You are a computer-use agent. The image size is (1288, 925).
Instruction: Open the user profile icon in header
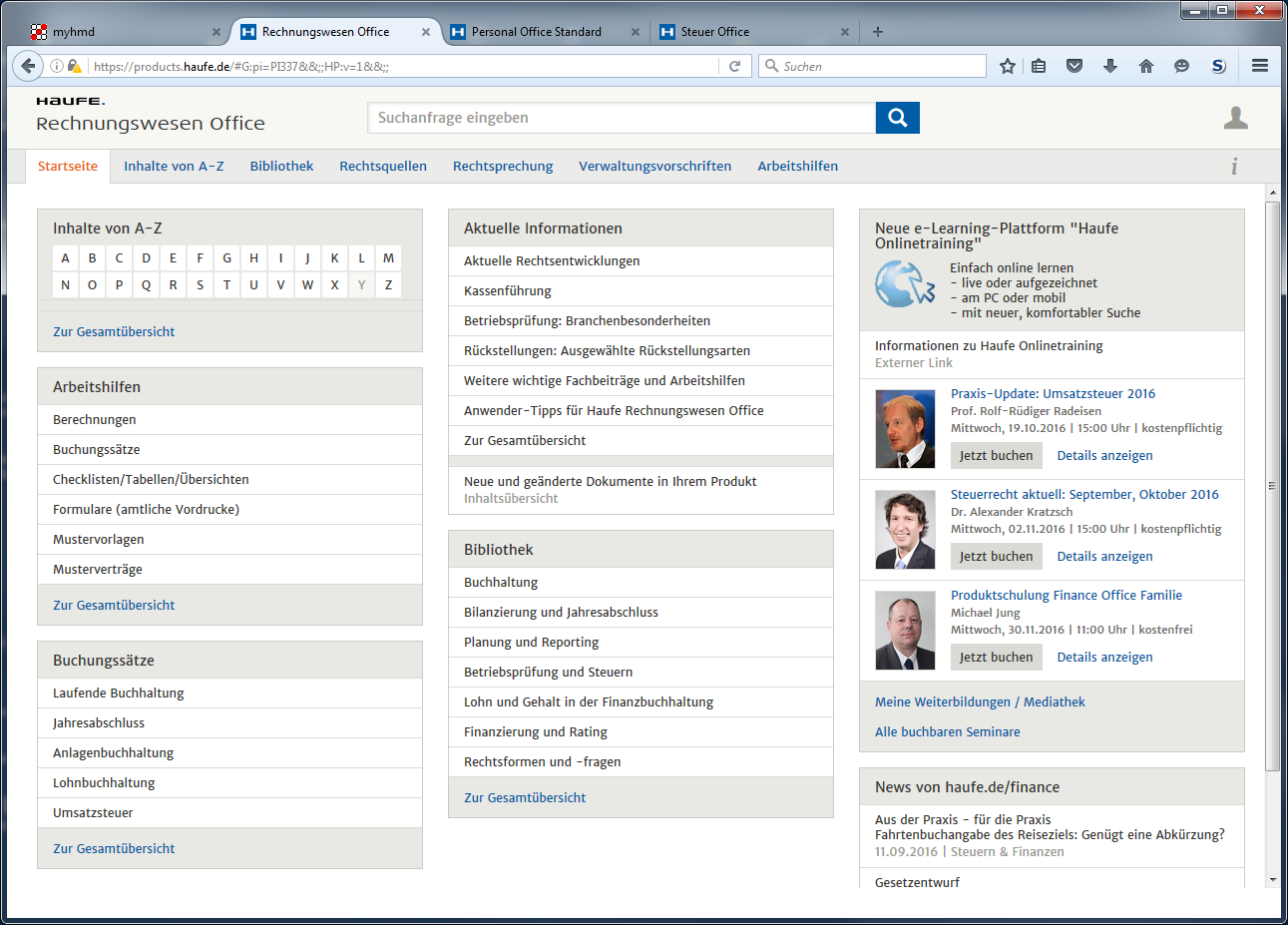1235,119
